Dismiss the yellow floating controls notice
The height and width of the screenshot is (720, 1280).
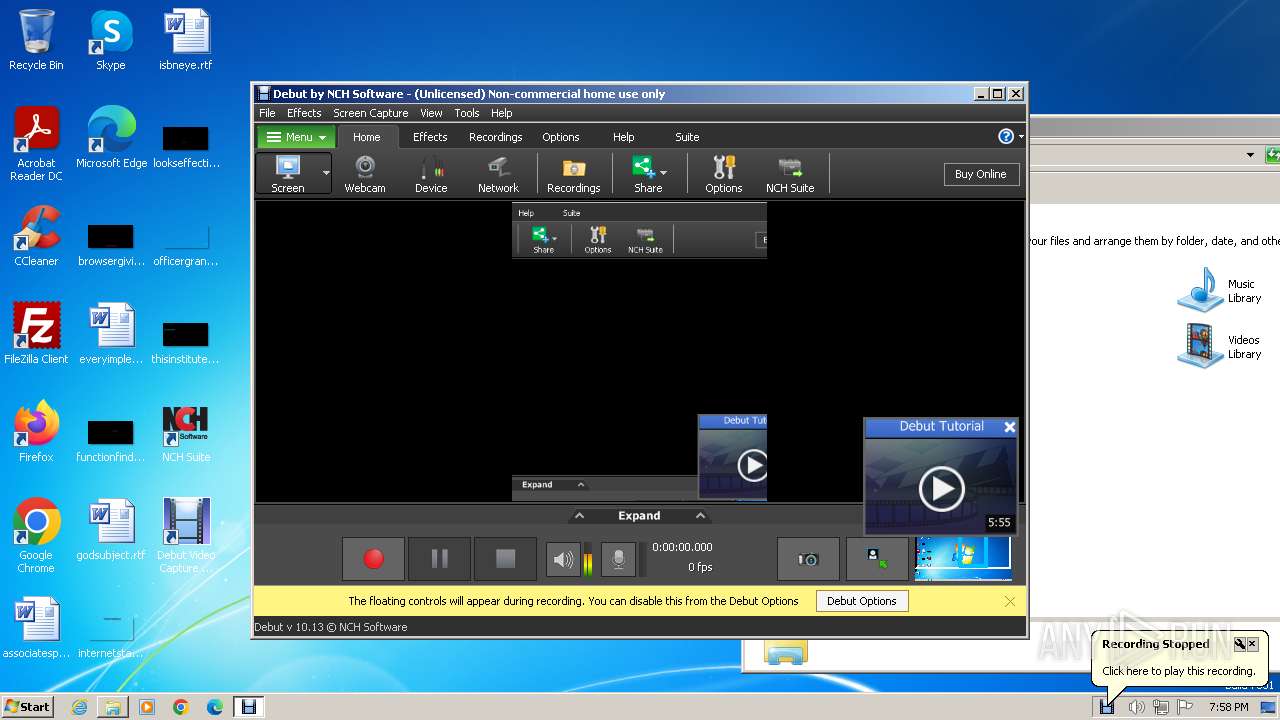point(1010,601)
